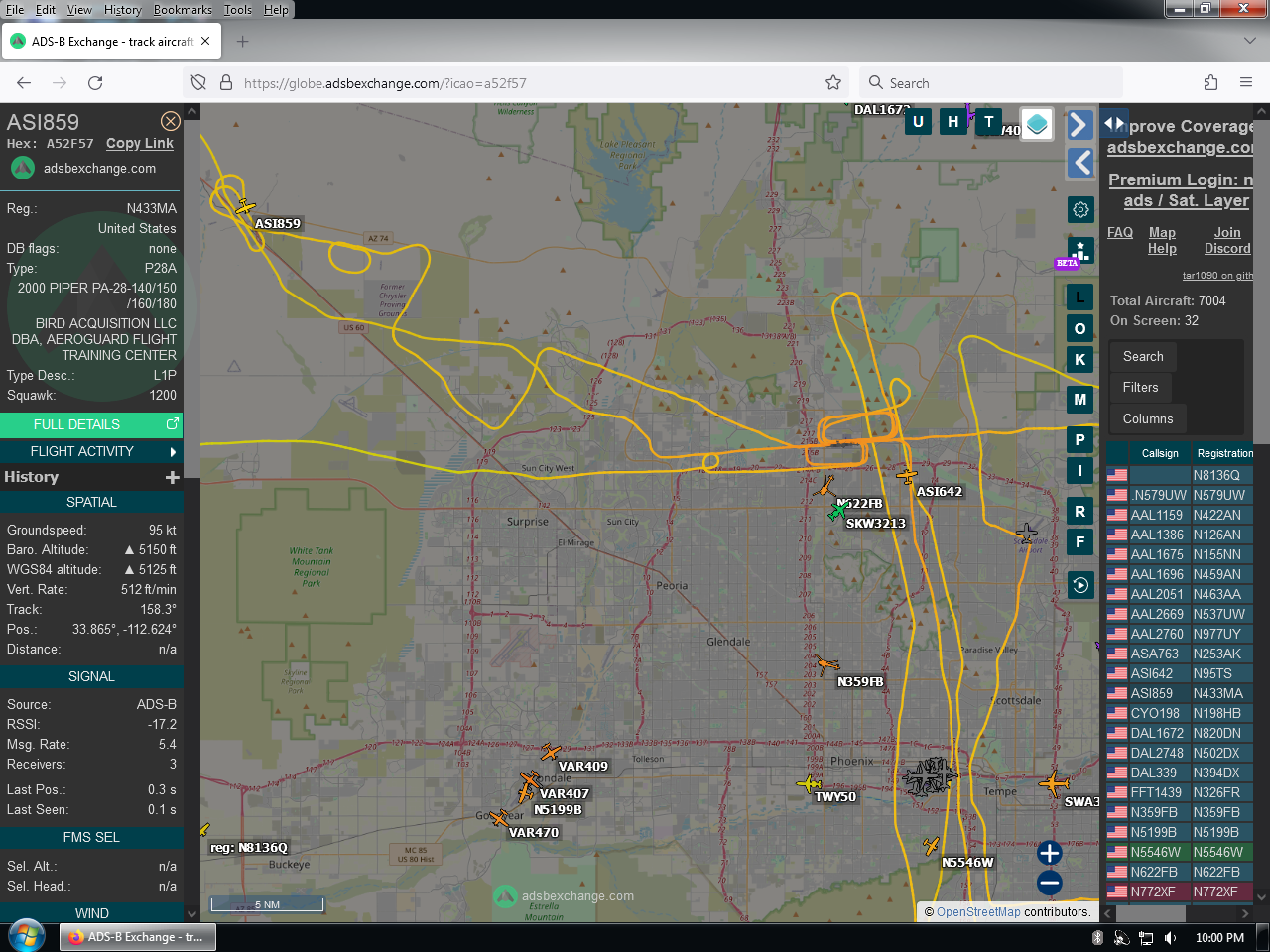Select the FFT1439 row in aircraft table

pos(1180,792)
